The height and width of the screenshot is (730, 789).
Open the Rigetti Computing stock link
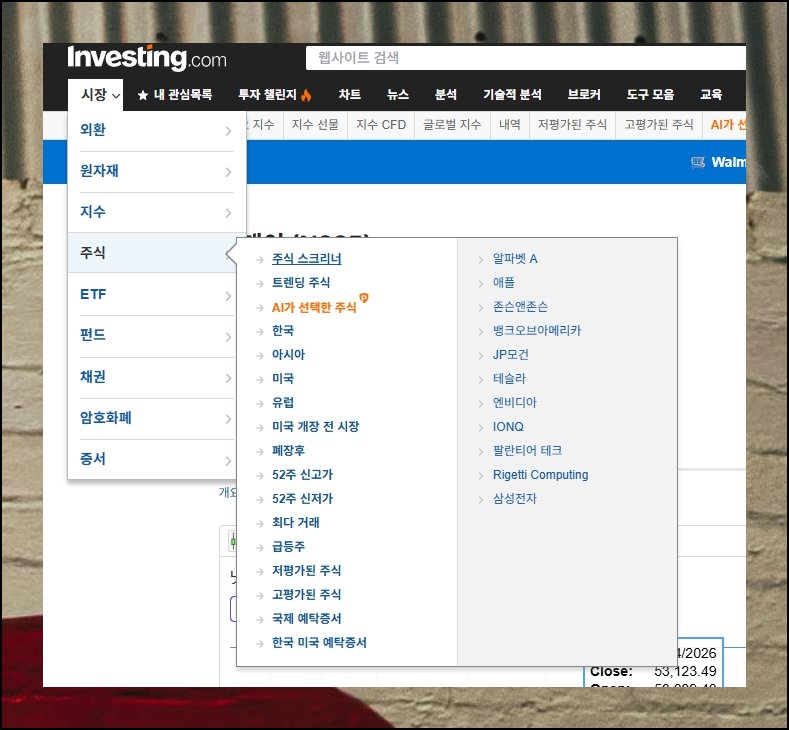[540, 475]
